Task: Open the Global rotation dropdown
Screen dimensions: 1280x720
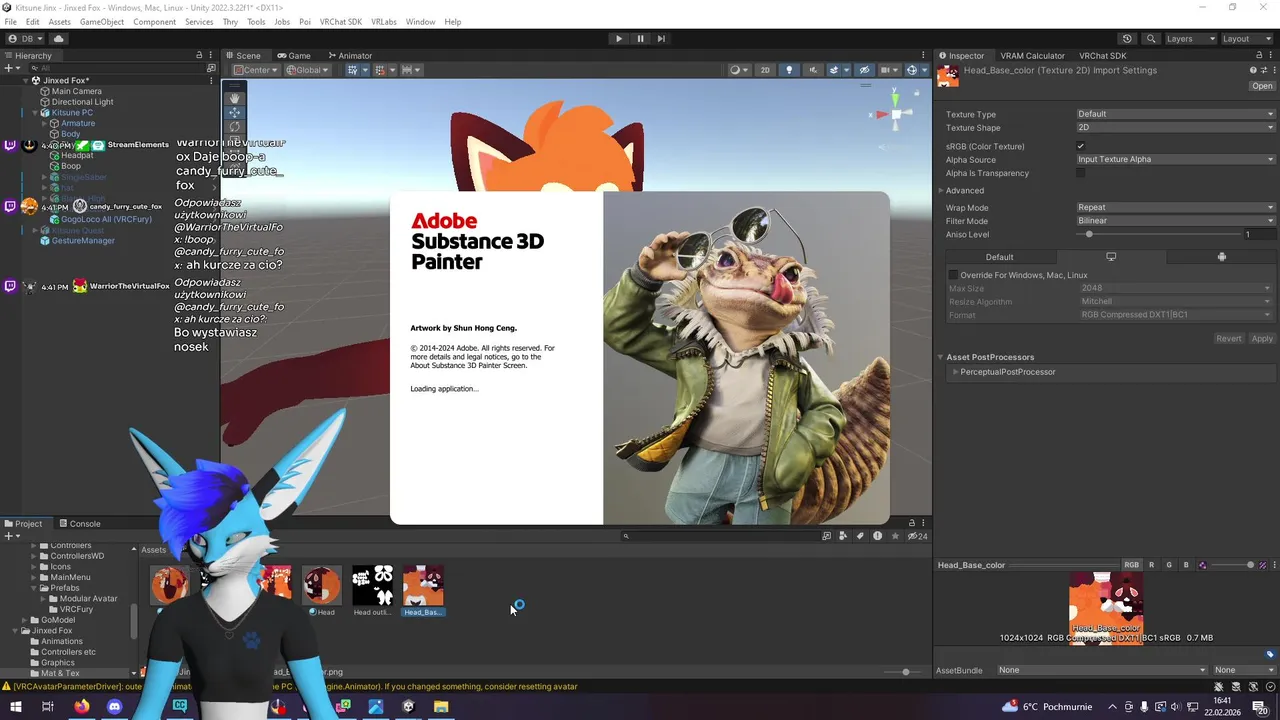Action: (308, 70)
